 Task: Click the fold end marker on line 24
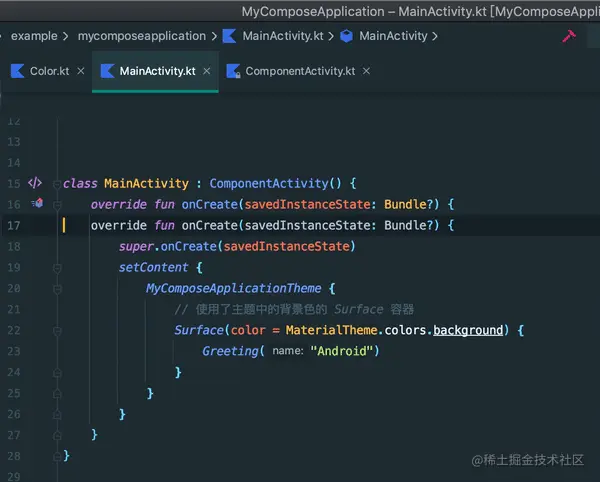tap(57, 372)
